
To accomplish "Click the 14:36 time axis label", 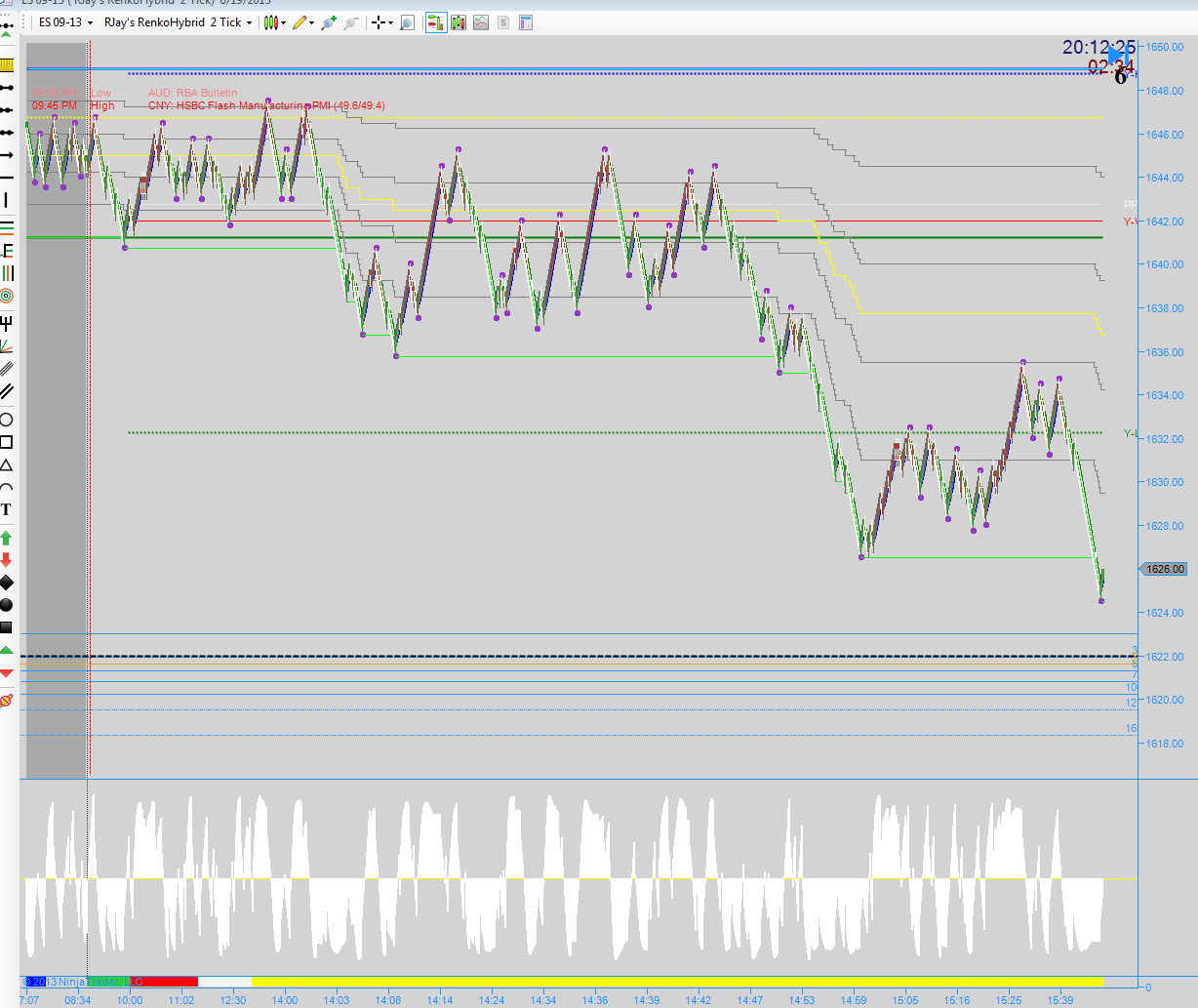I will pos(595,1000).
